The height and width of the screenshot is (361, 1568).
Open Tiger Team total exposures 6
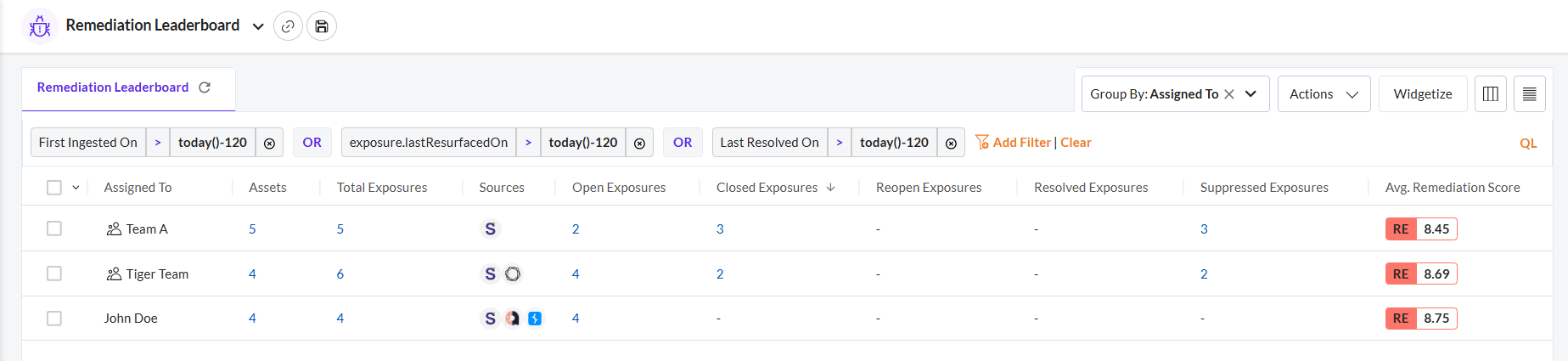(x=340, y=274)
